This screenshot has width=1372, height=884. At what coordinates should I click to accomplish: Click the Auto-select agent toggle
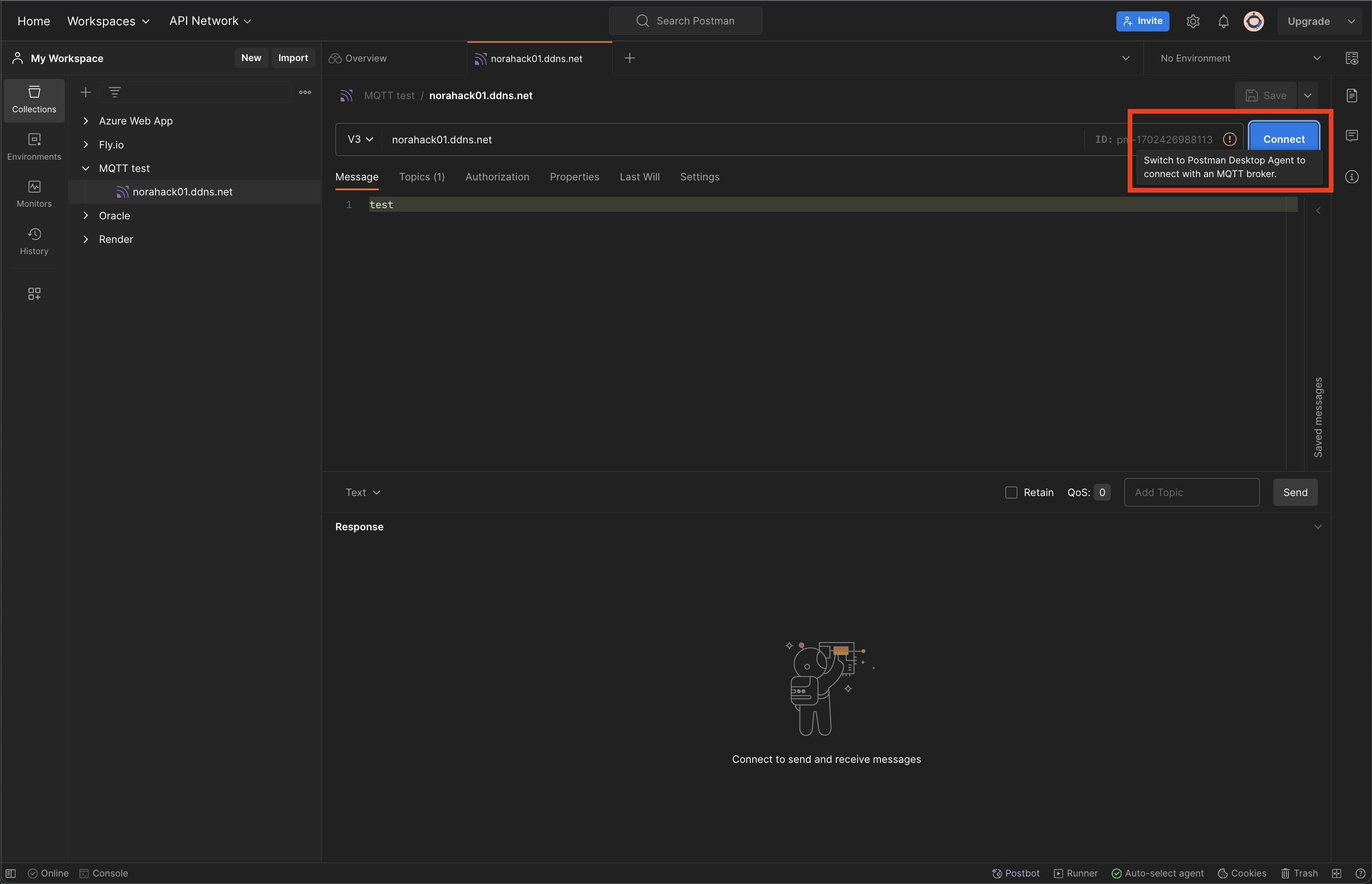click(1157, 873)
